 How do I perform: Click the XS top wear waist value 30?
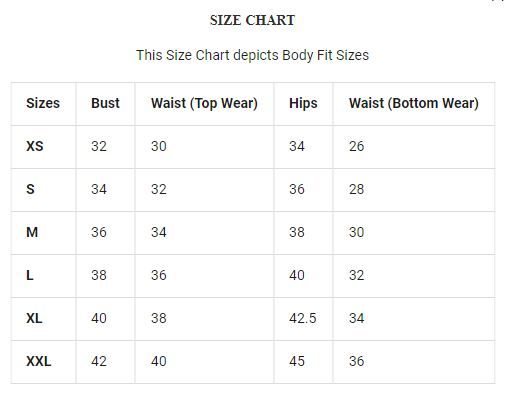pyautogui.click(x=158, y=146)
